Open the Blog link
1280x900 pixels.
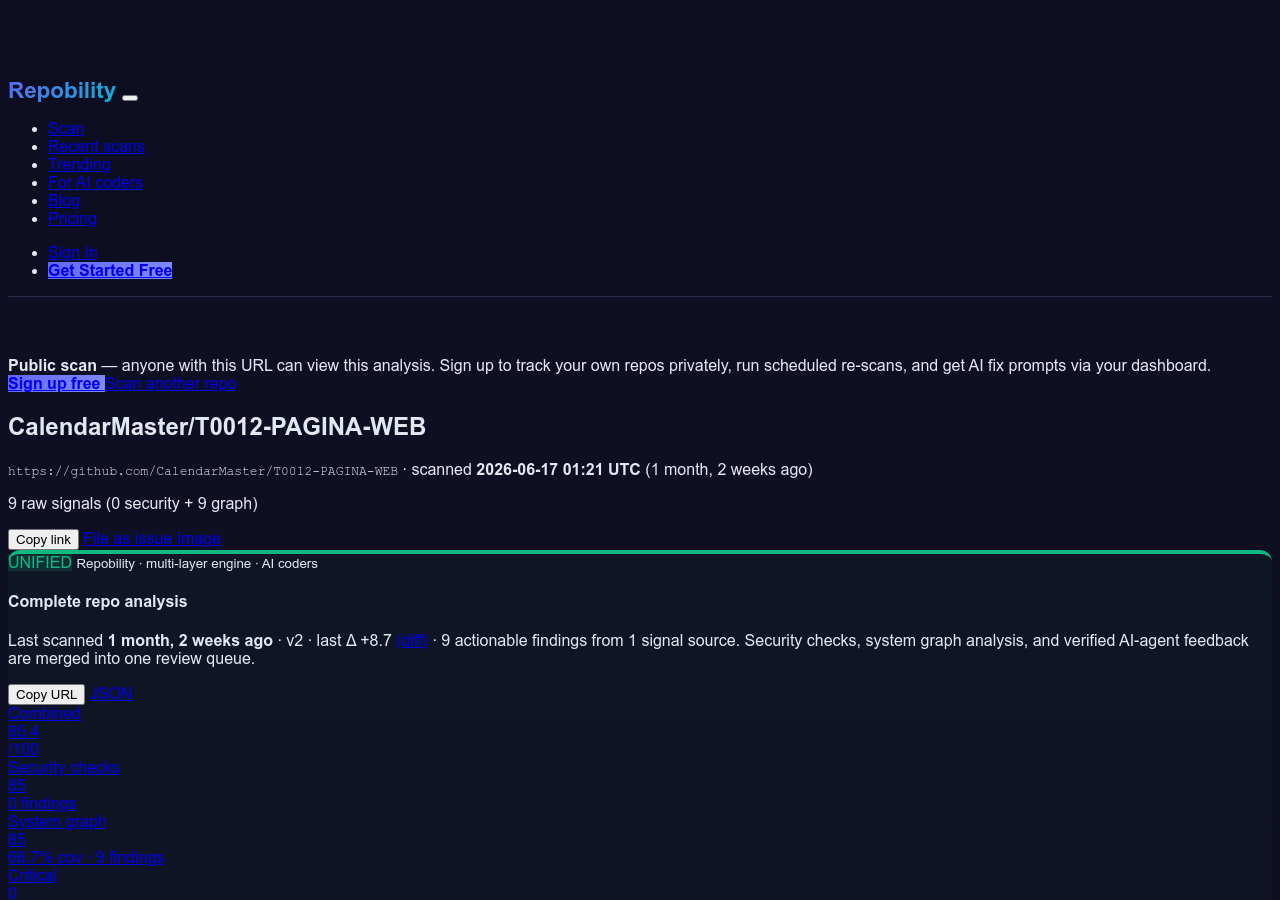[x=64, y=200]
